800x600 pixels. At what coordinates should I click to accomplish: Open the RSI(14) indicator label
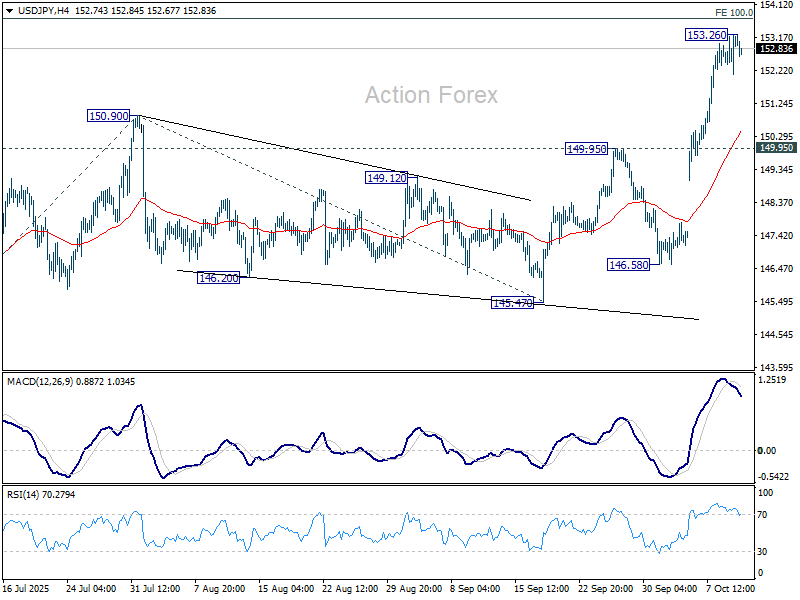pos(25,493)
